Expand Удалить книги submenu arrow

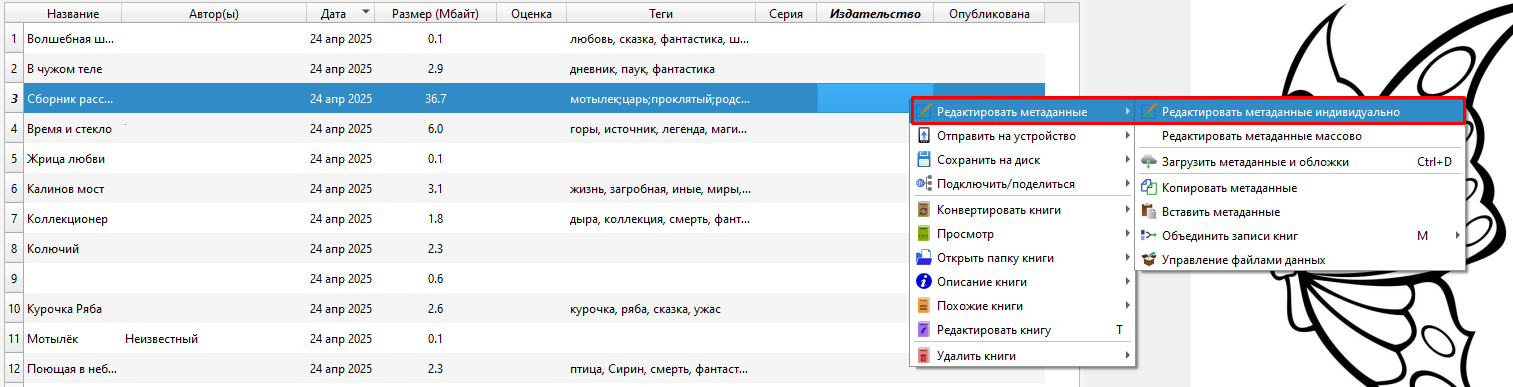click(x=1128, y=356)
